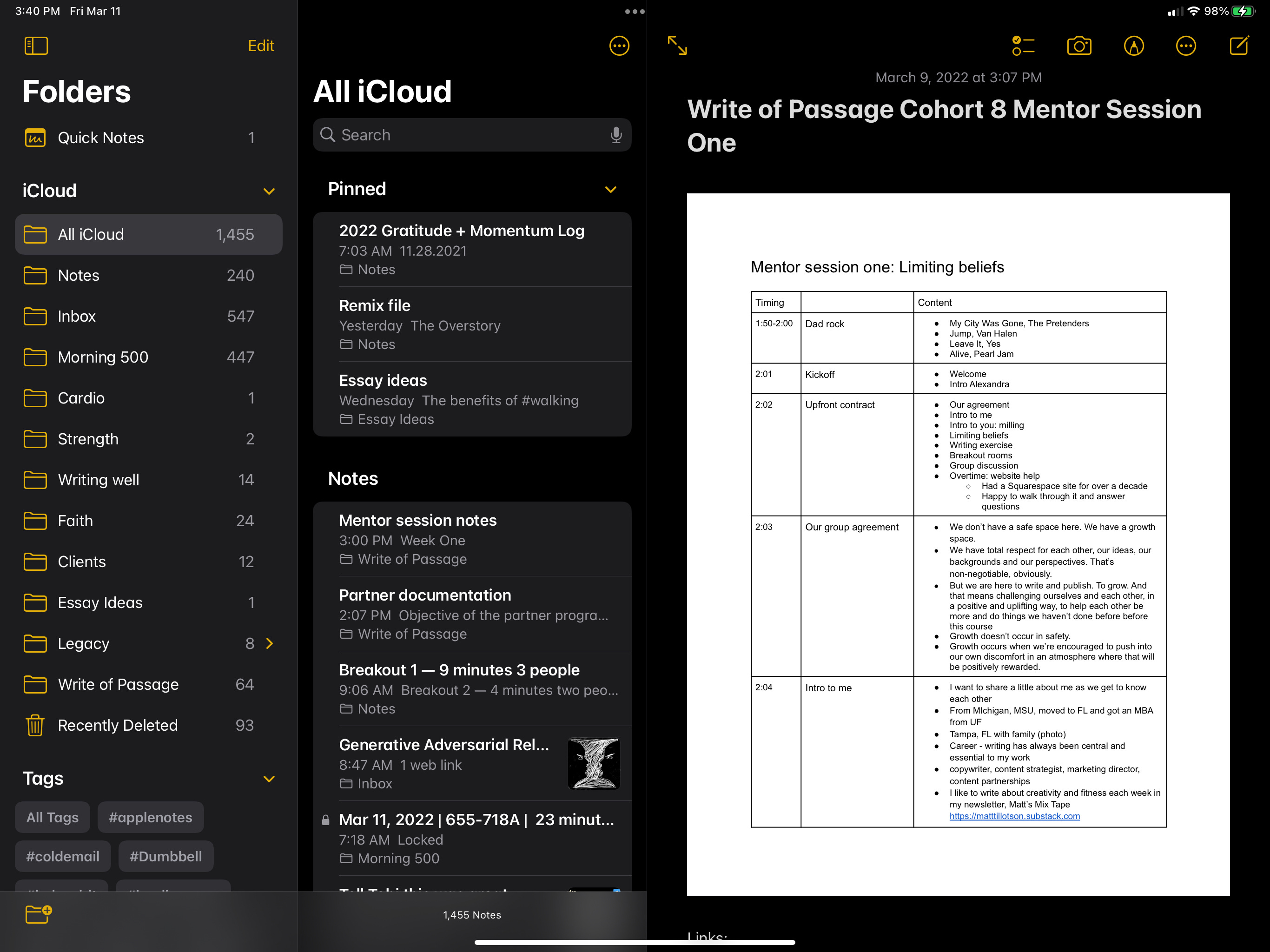Image resolution: width=1270 pixels, height=952 pixels.
Task: Open the note's more actions menu
Action: [x=1185, y=46]
